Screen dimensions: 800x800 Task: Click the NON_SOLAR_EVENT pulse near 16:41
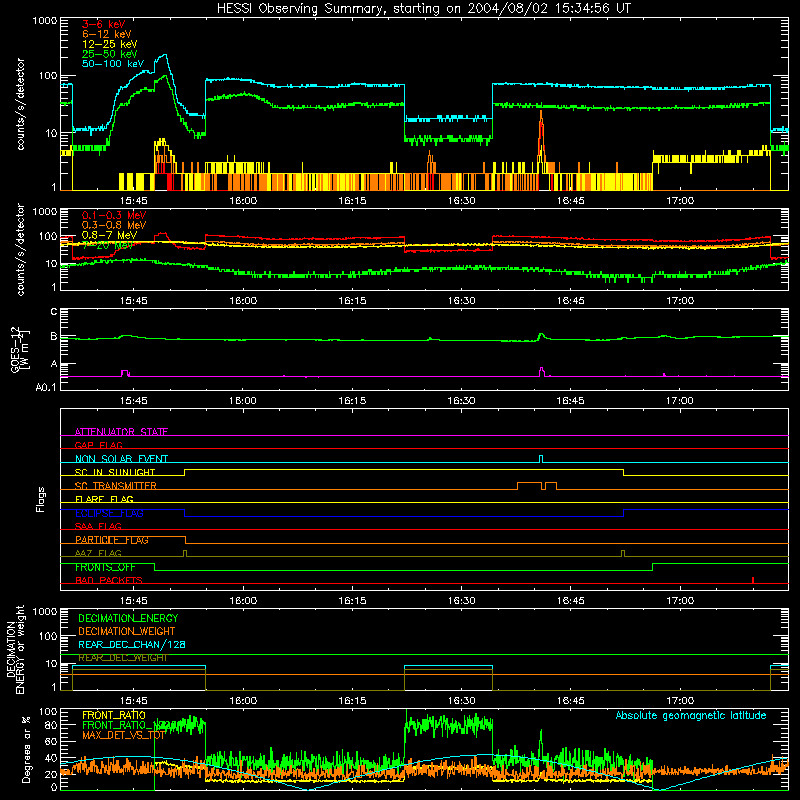(x=541, y=459)
